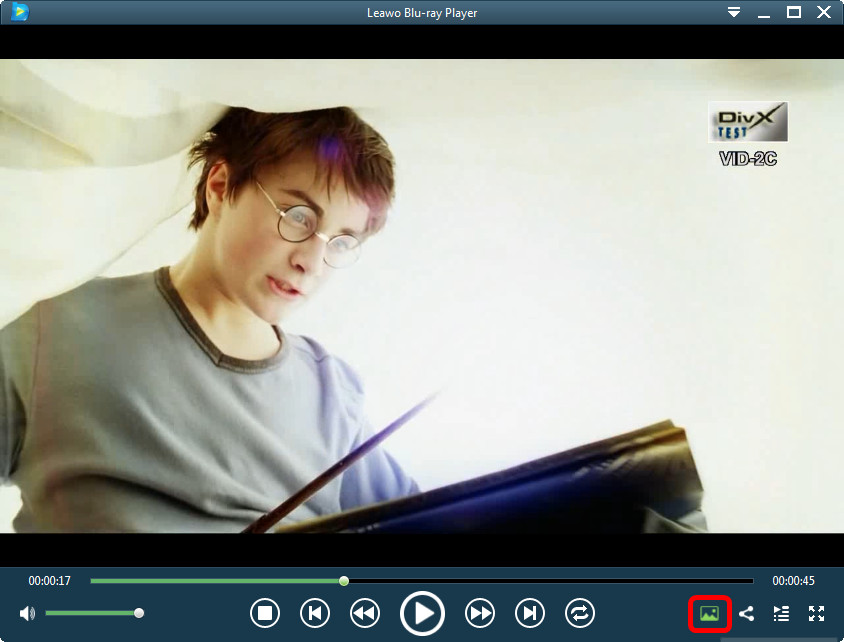844x642 pixels.
Task: Click the elapsed time 00:00:17
Action: point(50,581)
